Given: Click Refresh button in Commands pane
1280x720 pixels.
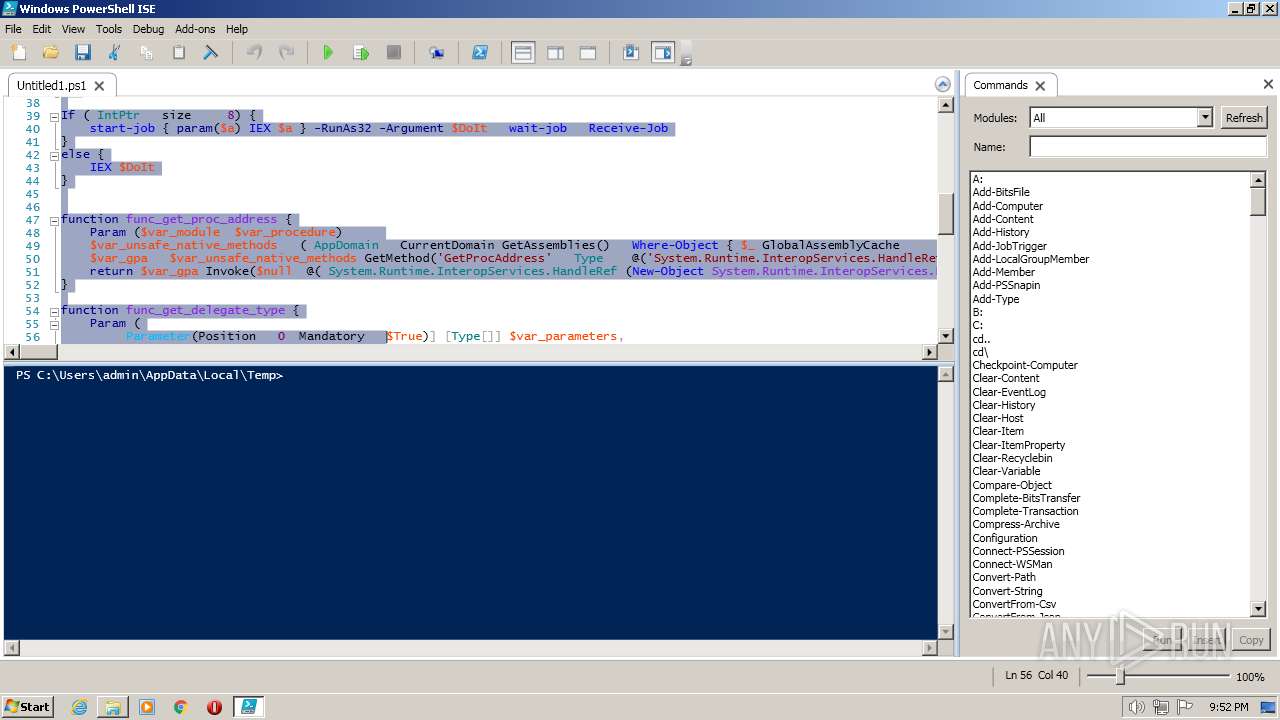Looking at the screenshot, I should point(1244,118).
